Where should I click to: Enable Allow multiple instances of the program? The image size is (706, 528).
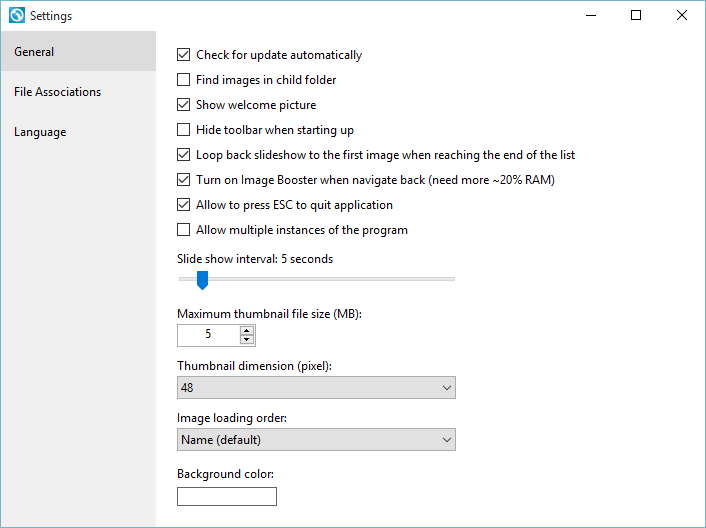tap(183, 230)
